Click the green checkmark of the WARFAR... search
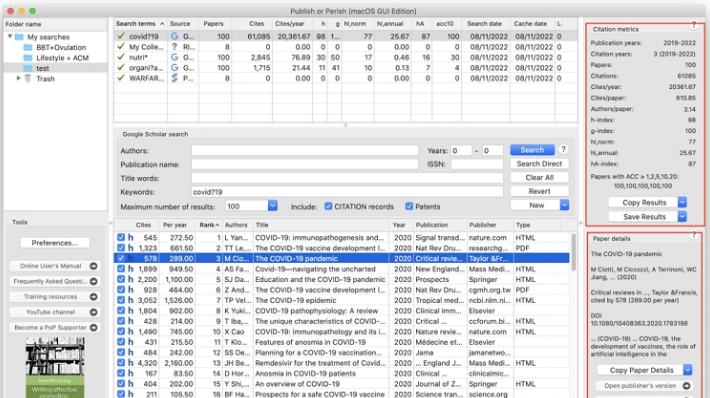The image size is (710, 398). pyautogui.click(x=120, y=77)
